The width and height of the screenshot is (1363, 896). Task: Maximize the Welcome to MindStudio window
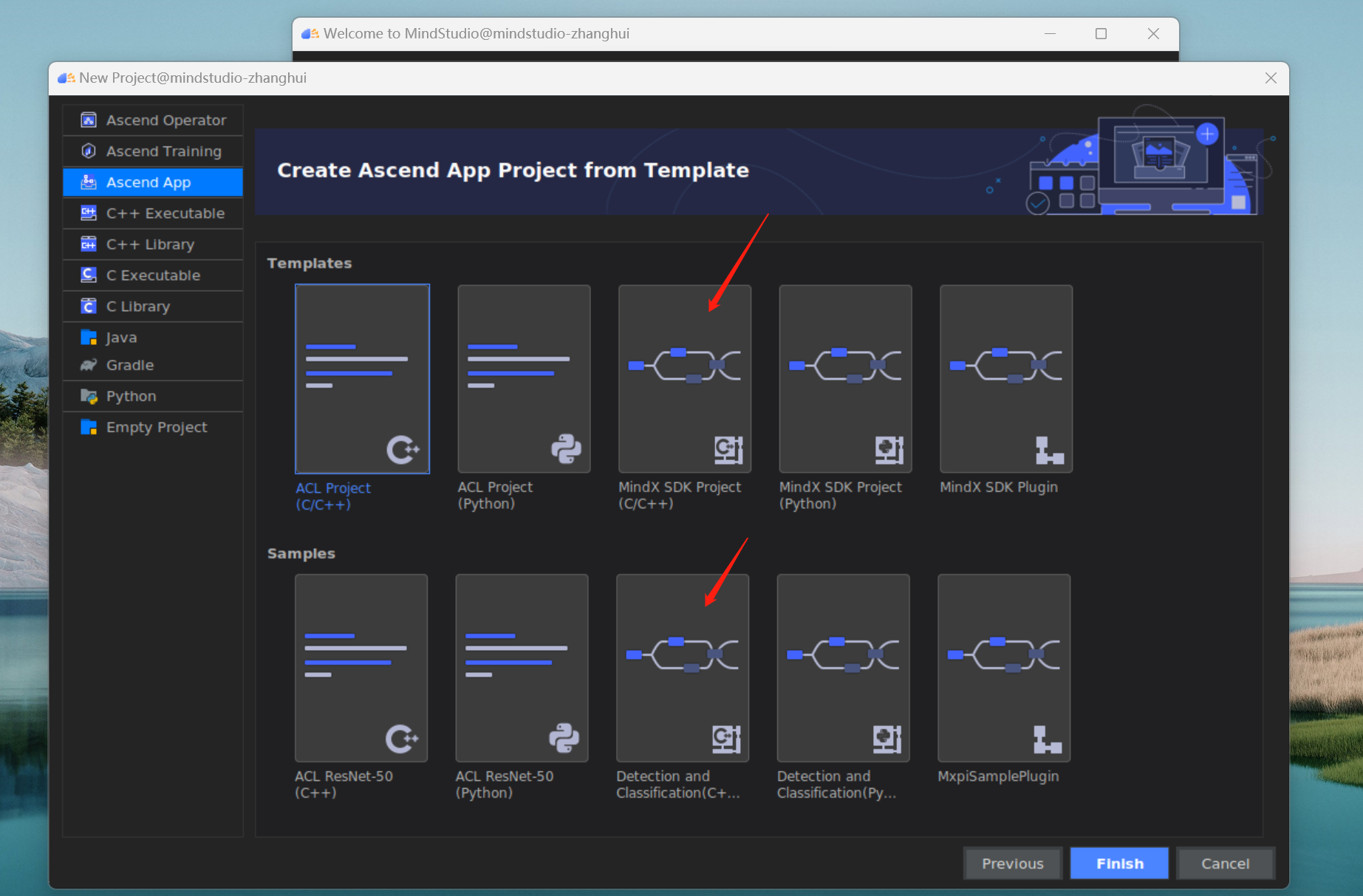tap(1101, 34)
